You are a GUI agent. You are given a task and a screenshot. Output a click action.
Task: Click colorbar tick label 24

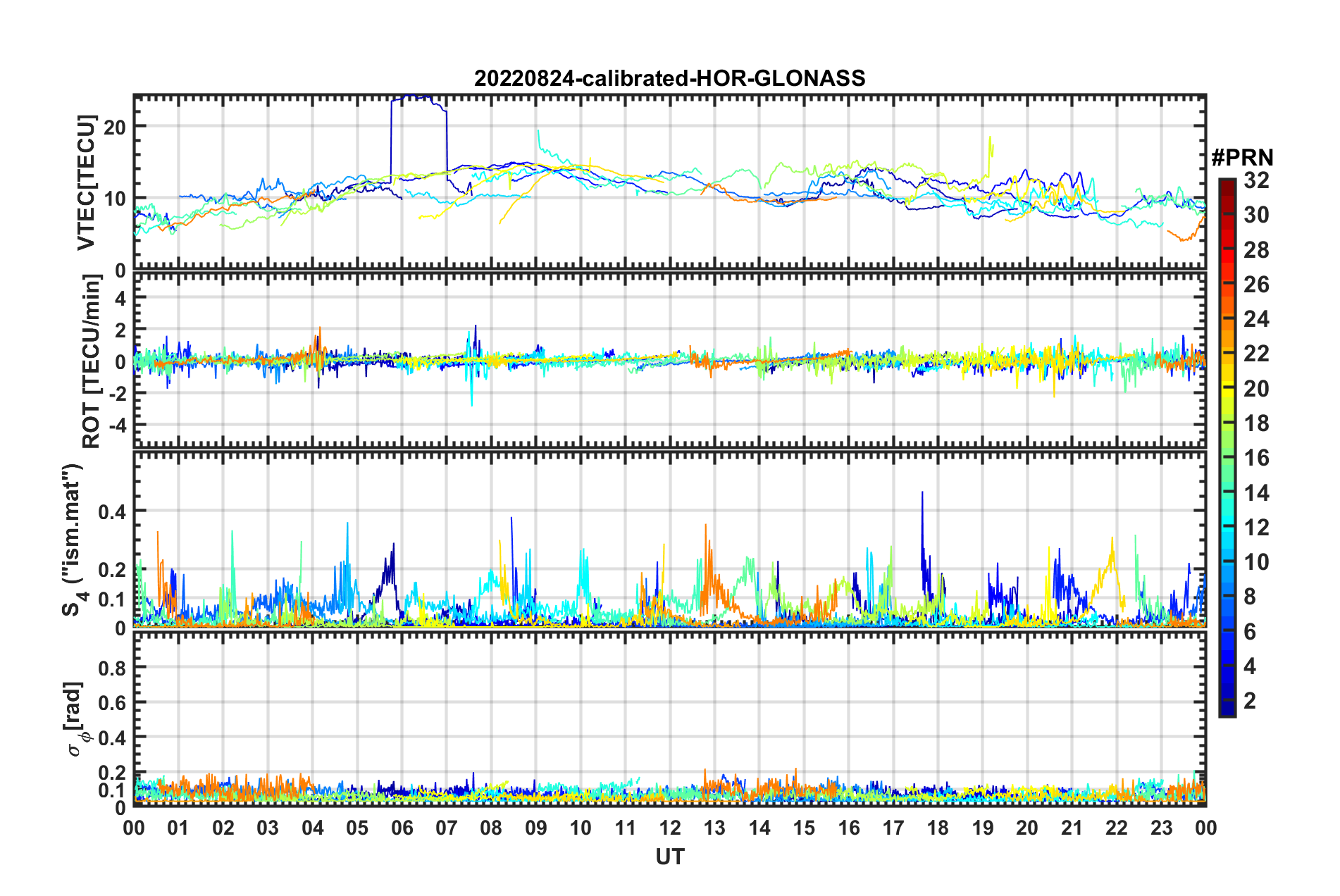(x=1256, y=319)
